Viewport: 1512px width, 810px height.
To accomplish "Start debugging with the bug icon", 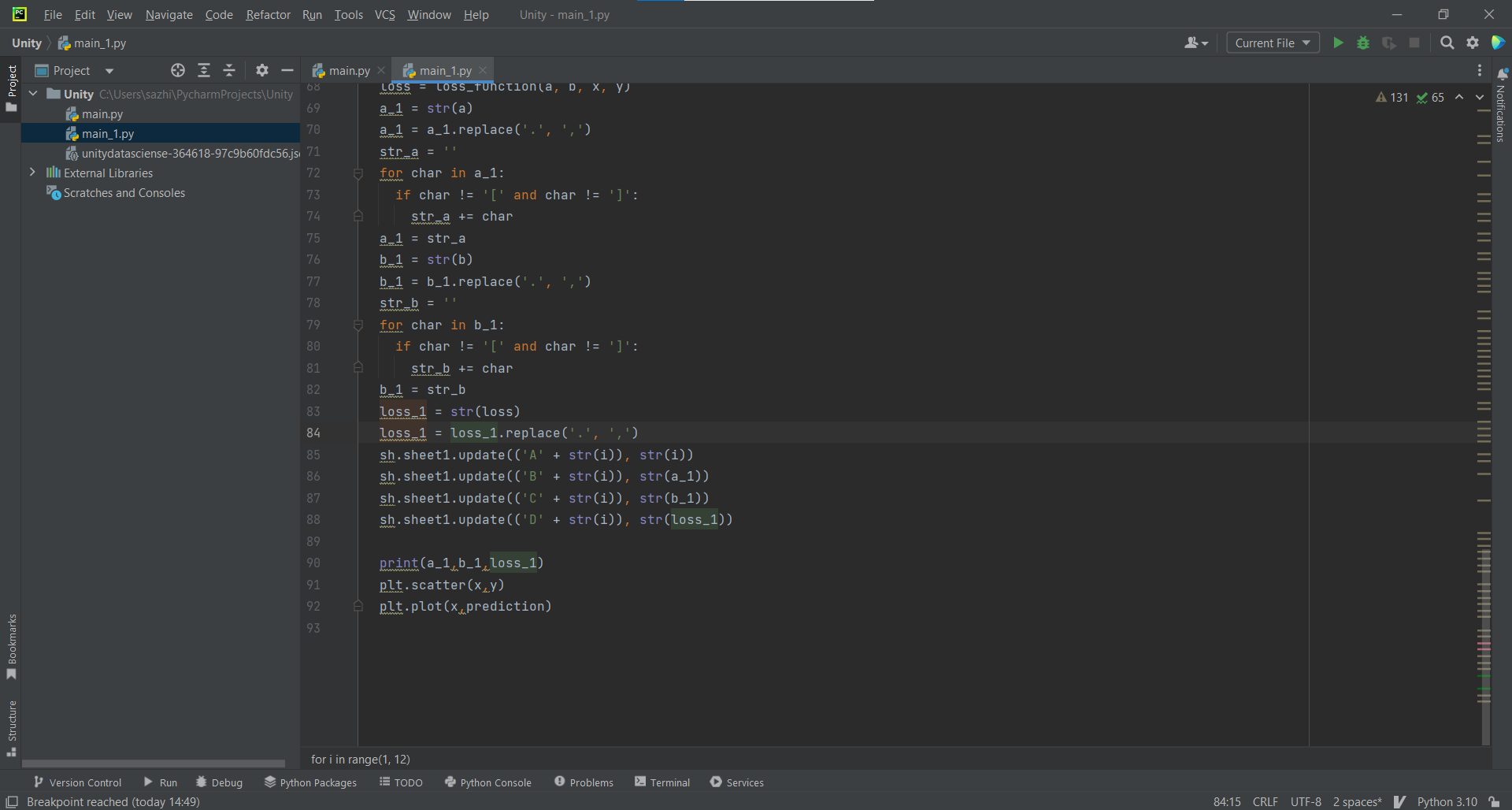I will pos(1364,43).
